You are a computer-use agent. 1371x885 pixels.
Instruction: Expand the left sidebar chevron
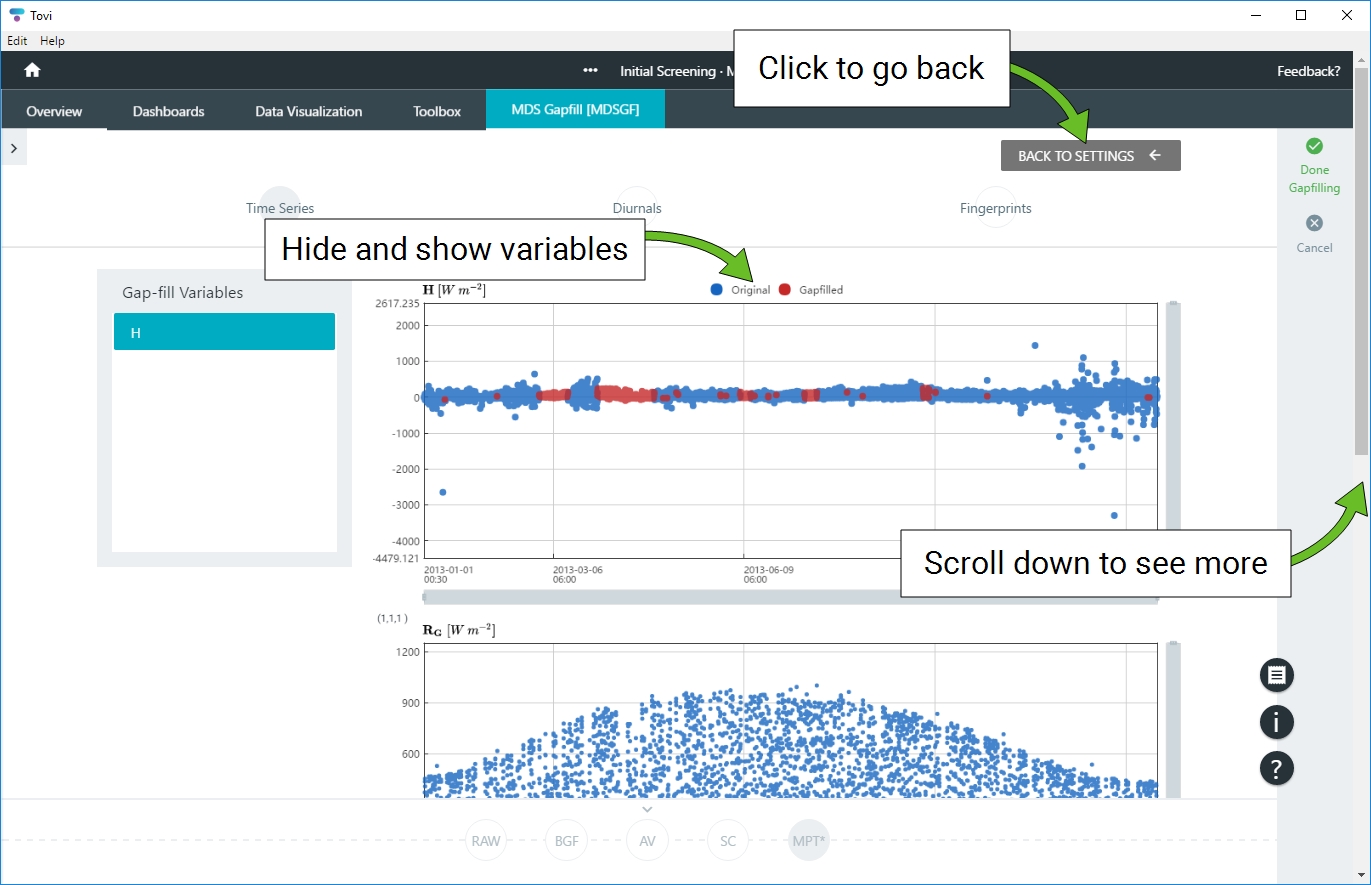13,148
